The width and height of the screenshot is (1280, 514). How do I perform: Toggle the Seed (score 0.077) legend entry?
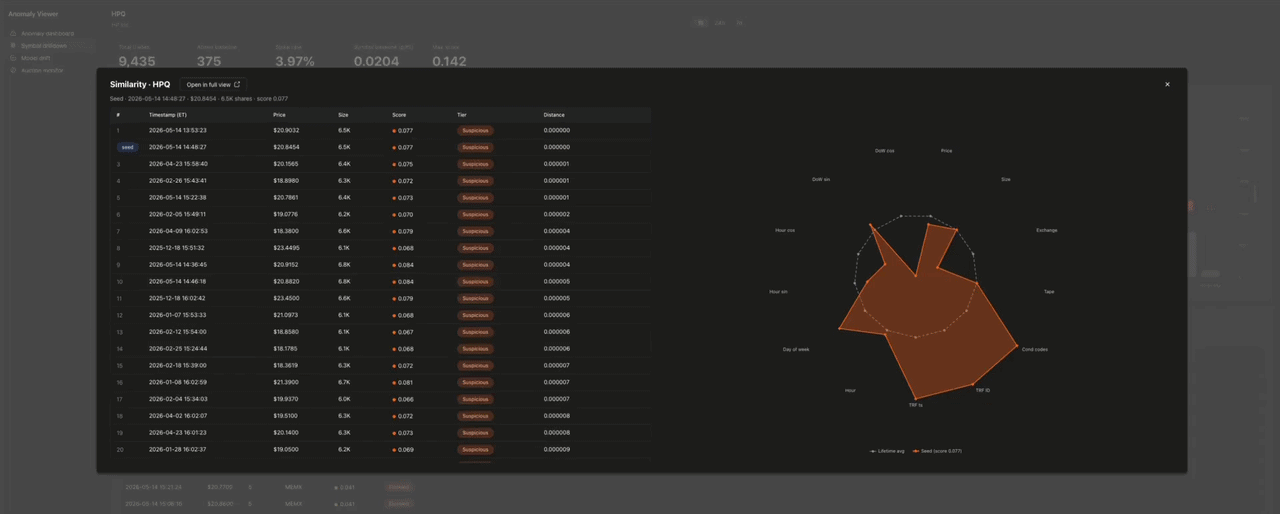tap(936, 451)
